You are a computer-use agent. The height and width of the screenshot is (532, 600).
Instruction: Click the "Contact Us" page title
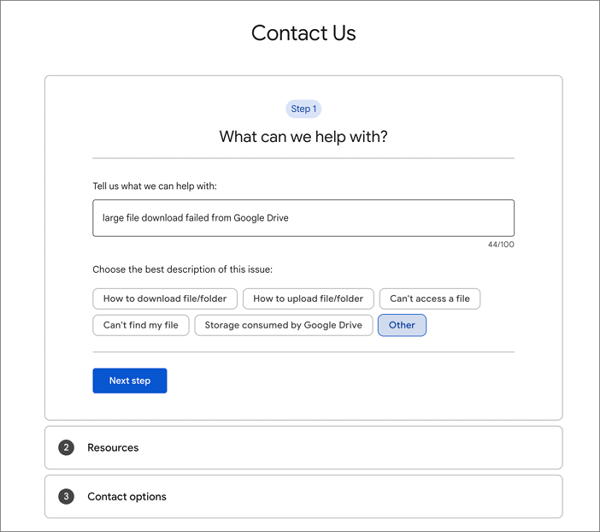303,33
